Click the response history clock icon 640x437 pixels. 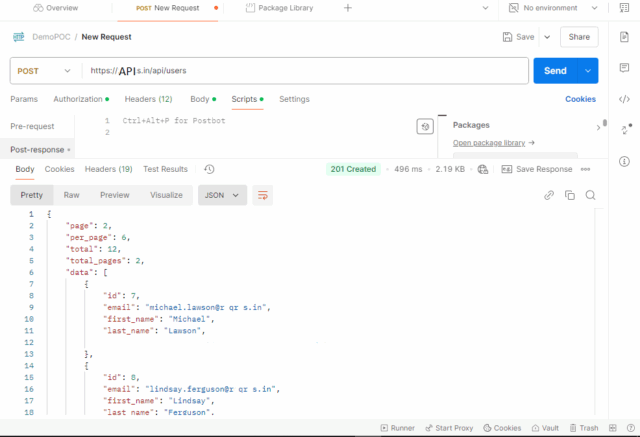tap(209, 169)
